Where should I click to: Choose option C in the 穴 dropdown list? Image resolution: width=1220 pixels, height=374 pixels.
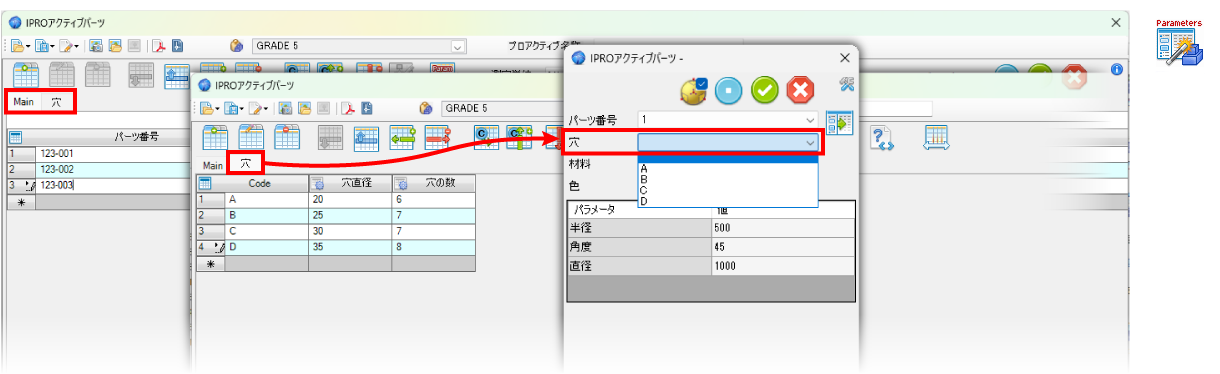coord(728,190)
